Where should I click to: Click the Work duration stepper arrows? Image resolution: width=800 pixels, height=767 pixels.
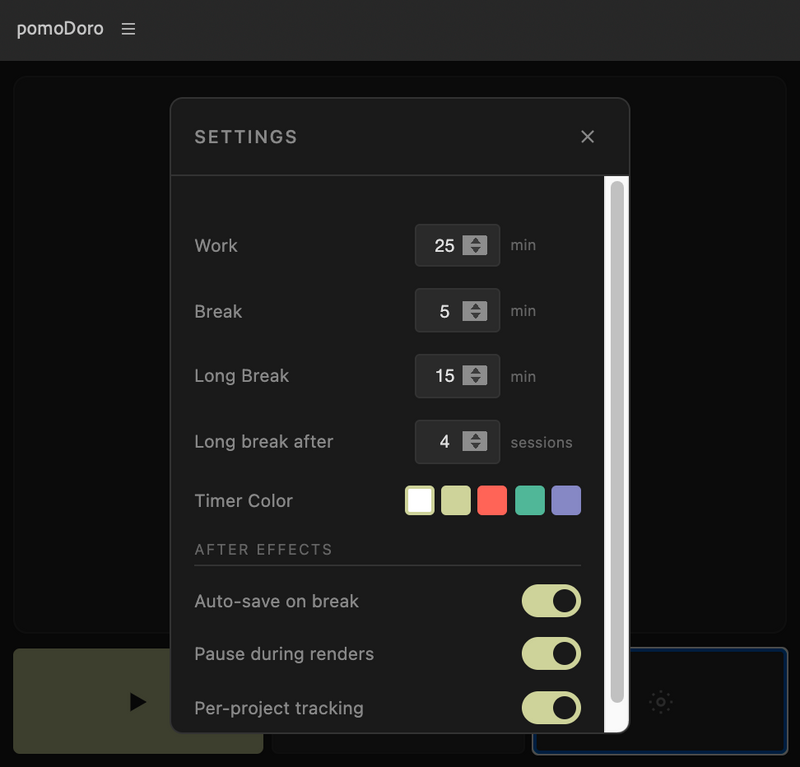pos(475,245)
